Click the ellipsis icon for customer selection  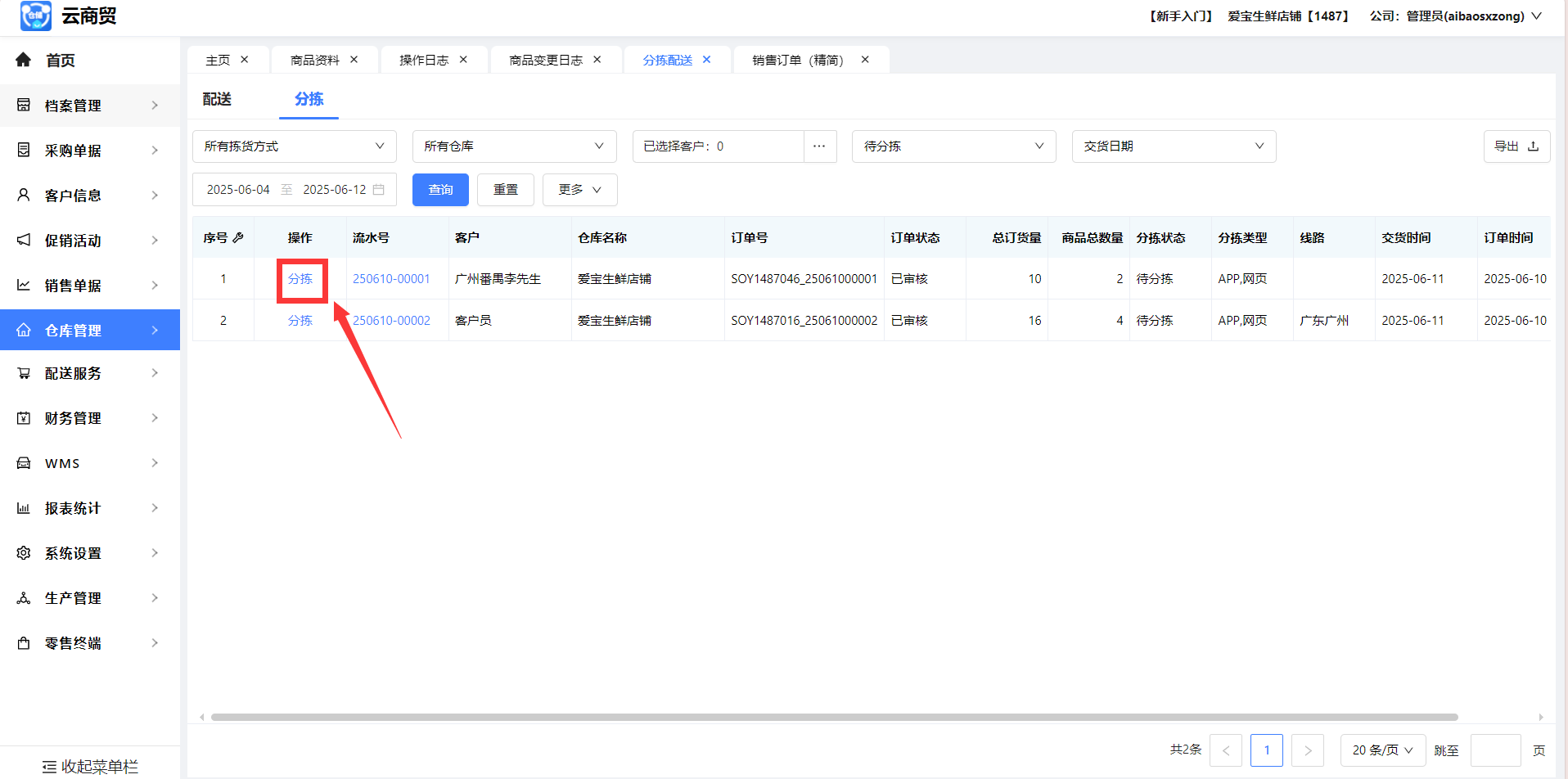tap(819, 146)
